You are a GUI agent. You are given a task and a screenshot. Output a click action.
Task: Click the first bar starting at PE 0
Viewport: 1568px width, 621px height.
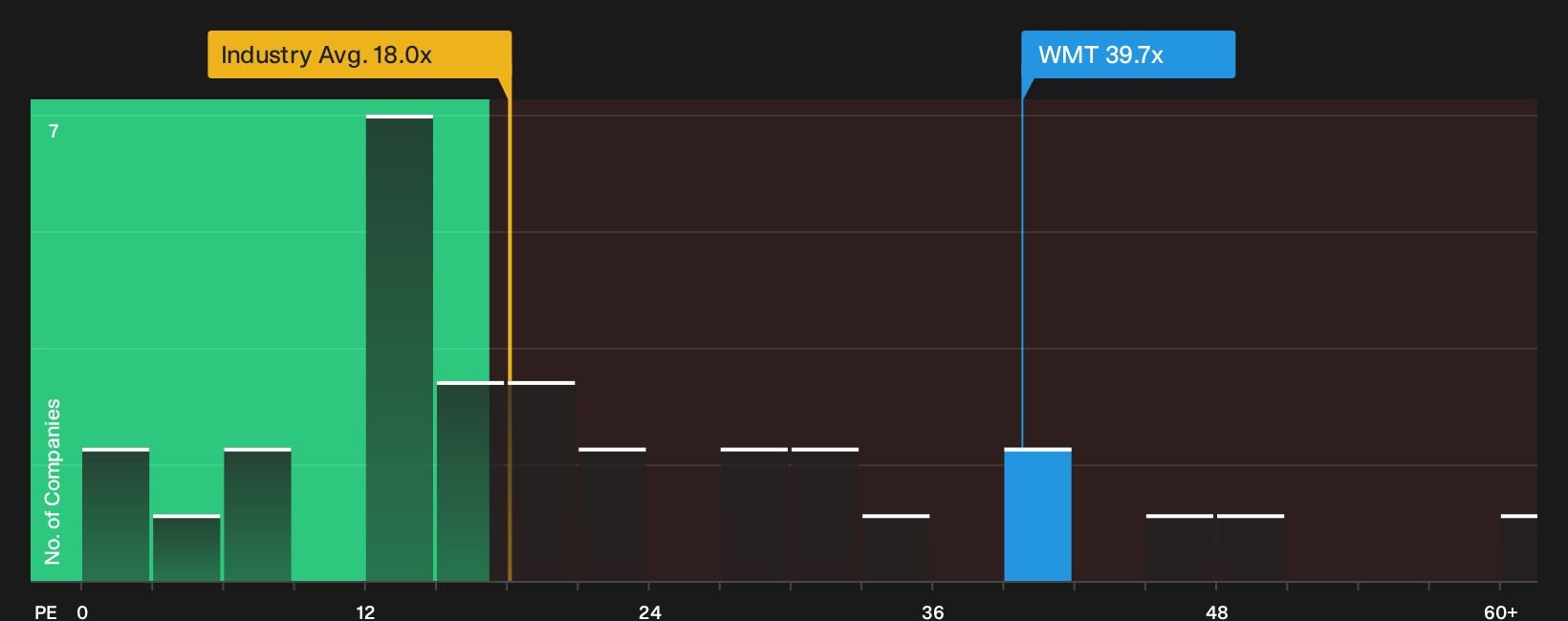pyautogui.click(x=116, y=515)
